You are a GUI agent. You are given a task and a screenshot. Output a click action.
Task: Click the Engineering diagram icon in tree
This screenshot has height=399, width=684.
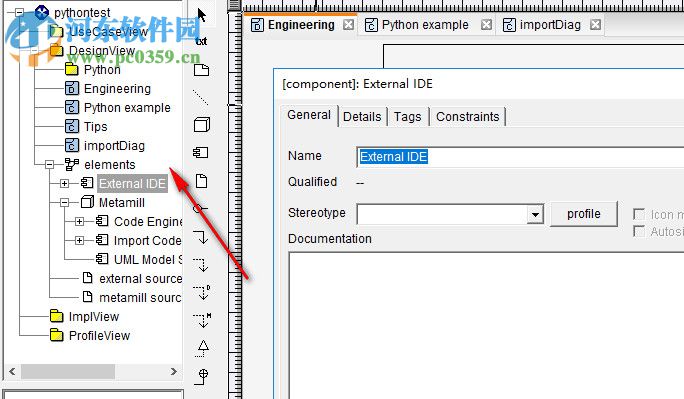click(x=72, y=88)
